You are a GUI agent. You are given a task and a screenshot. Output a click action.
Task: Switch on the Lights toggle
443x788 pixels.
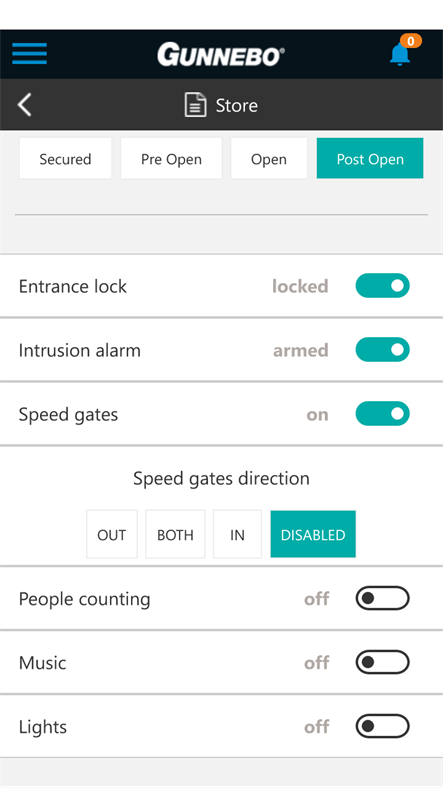click(383, 726)
